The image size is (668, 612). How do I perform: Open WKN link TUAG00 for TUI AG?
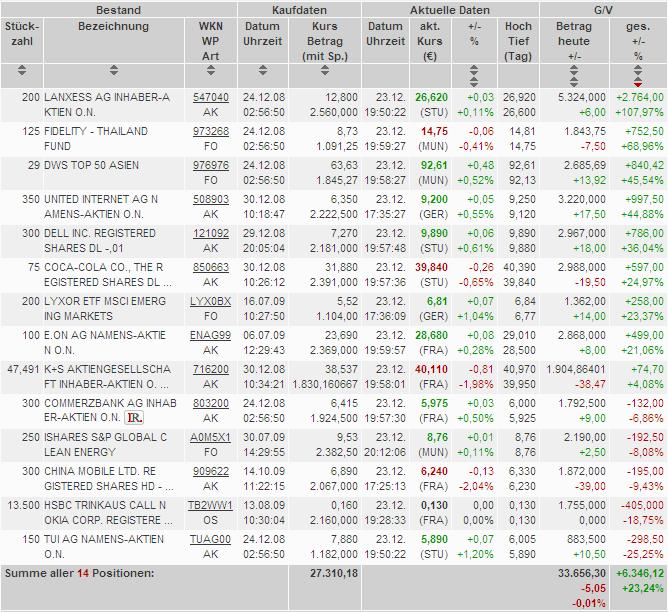[x=210, y=540]
